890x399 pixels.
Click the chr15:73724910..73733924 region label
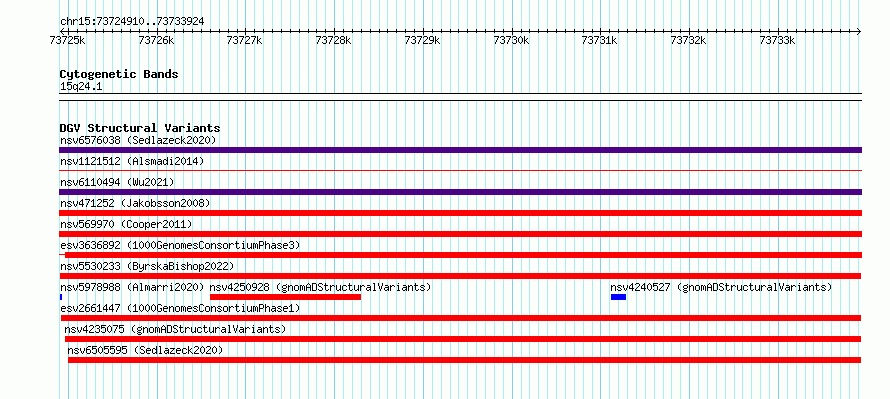click(x=132, y=21)
